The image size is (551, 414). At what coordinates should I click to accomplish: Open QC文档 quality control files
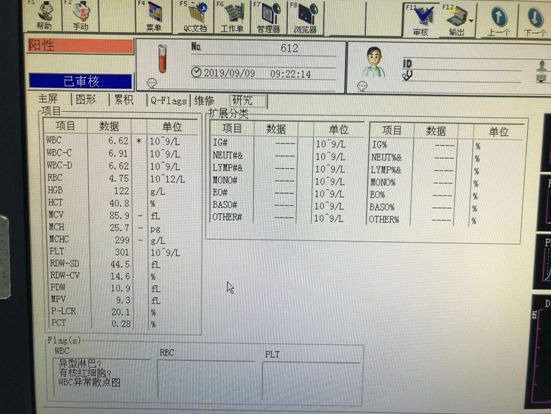(195, 17)
